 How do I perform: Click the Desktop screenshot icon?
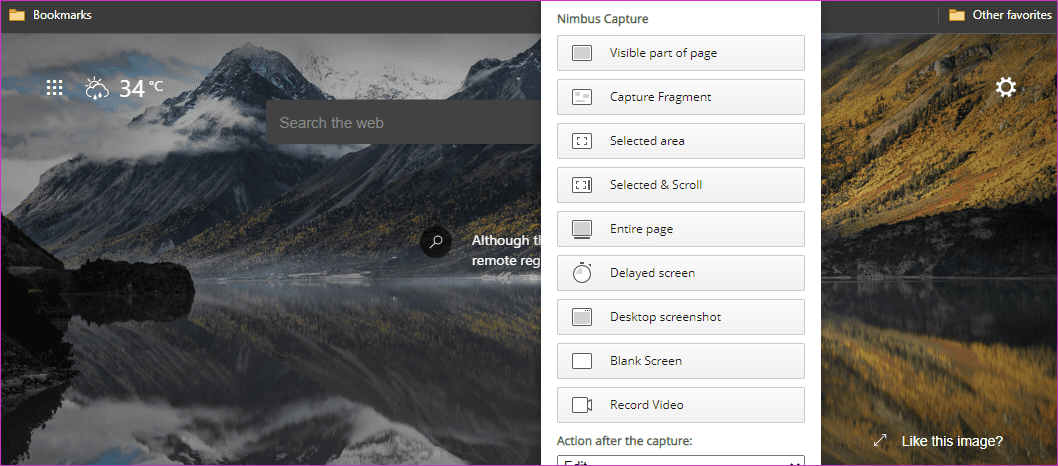tap(582, 317)
